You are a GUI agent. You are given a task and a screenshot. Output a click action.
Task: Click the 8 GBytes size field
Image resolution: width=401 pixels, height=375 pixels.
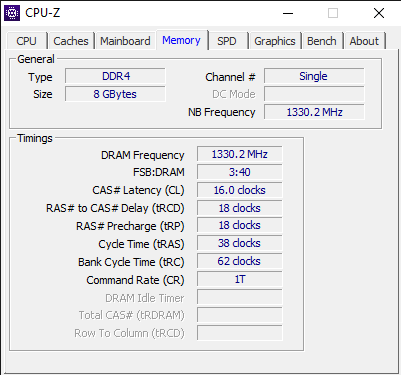pos(115,94)
